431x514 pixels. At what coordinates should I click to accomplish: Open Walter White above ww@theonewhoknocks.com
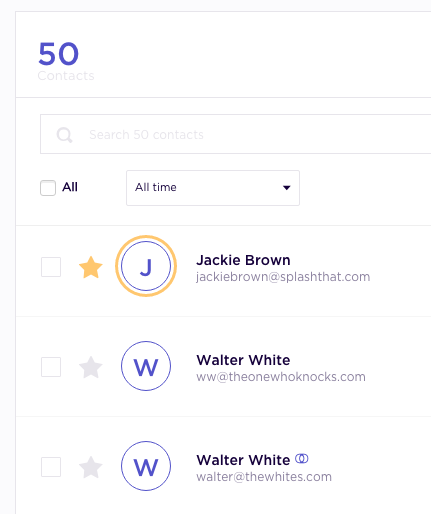(x=243, y=360)
